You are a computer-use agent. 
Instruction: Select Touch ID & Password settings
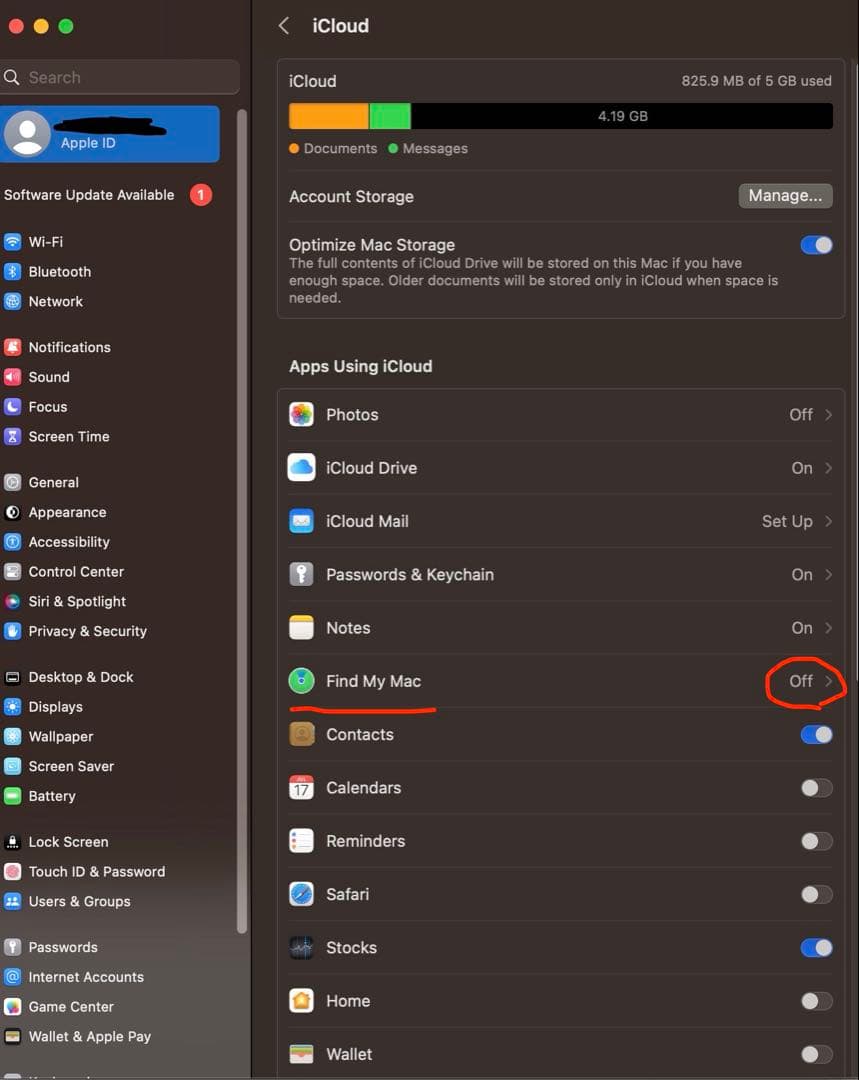click(x=96, y=872)
